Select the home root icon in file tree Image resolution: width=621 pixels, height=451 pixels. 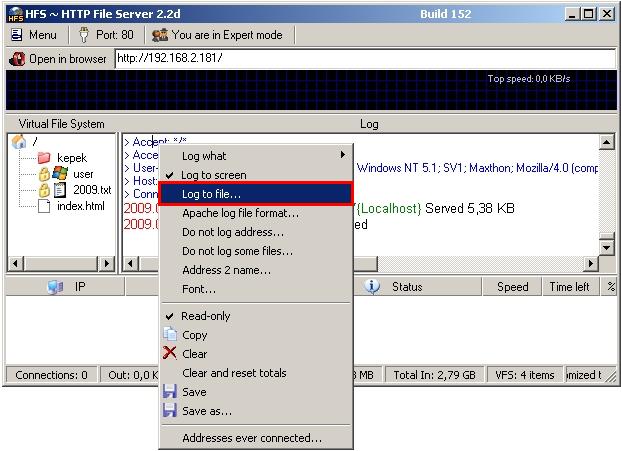click(x=19, y=141)
